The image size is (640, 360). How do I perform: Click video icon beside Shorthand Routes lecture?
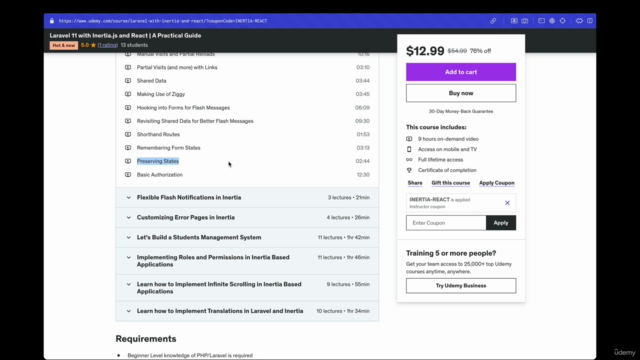[x=128, y=134]
